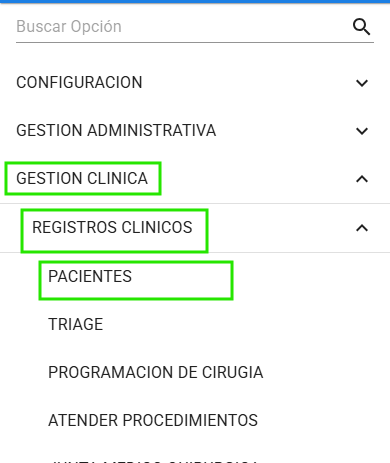This screenshot has width=390, height=463.
Task: Focus the Buscar Opción search field
Action: [x=183, y=27]
